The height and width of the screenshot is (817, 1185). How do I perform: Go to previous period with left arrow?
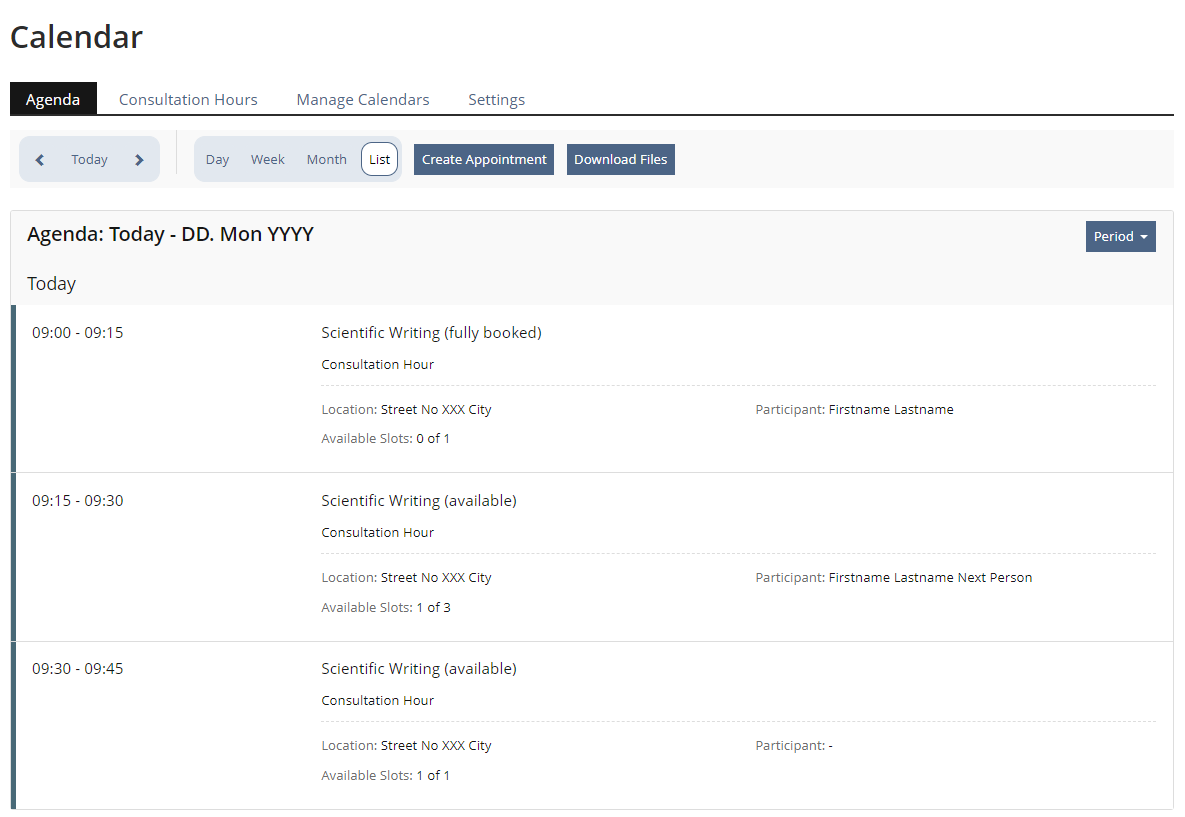point(40,160)
